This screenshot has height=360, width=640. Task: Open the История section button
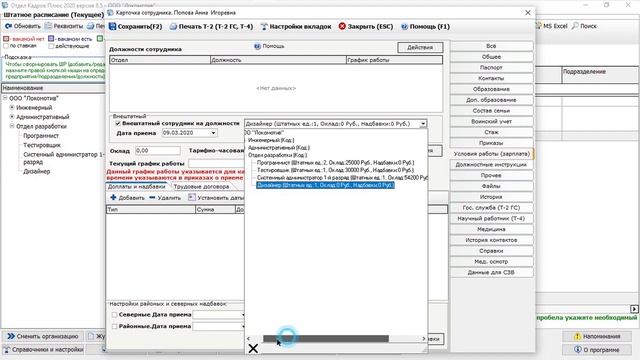491,197
